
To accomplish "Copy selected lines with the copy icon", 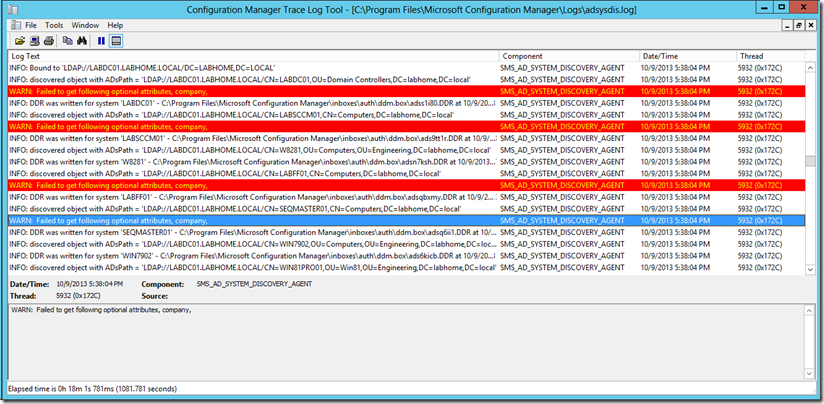I will point(68,41).
